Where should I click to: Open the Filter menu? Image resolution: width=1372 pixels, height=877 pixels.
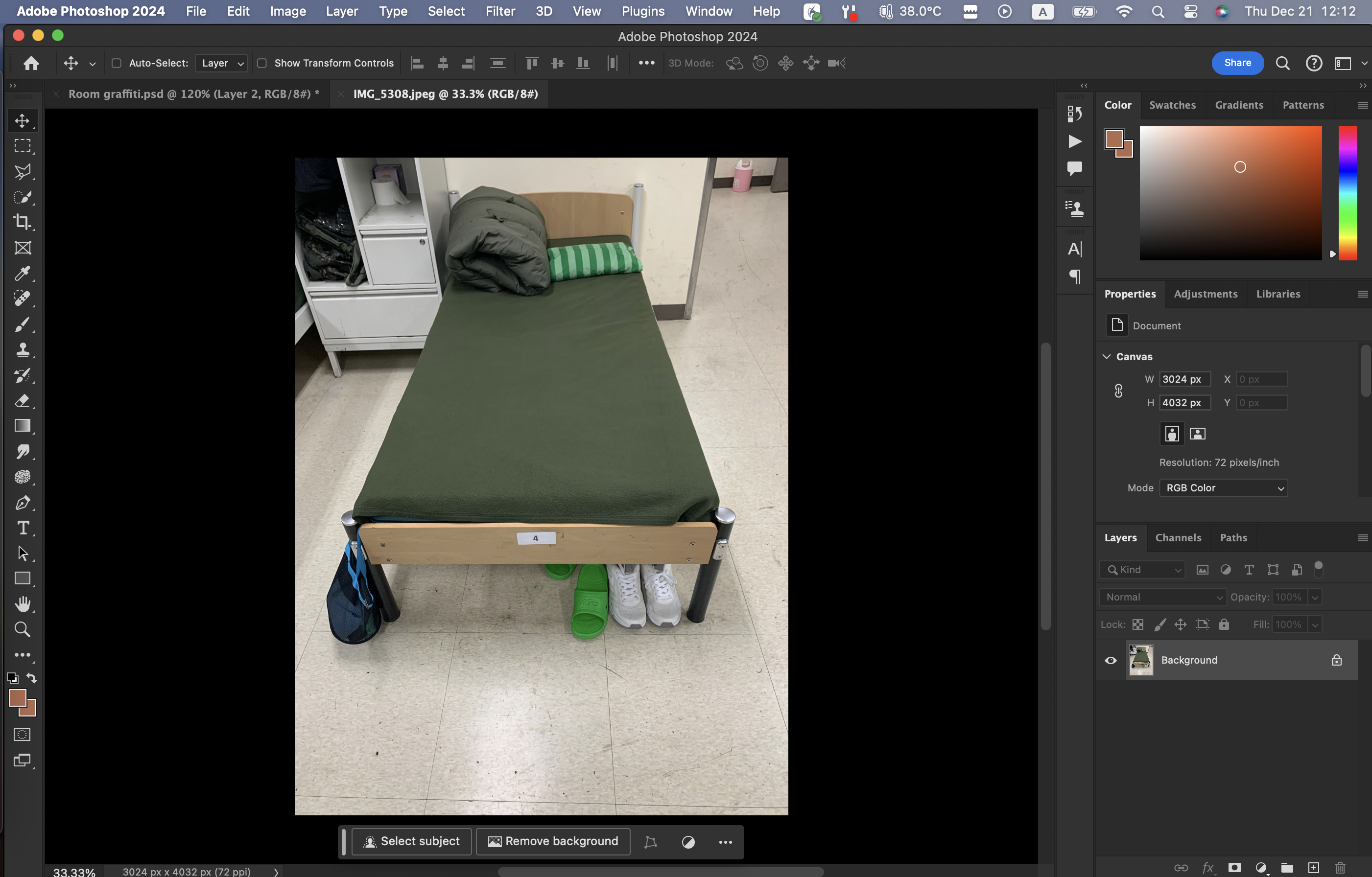click(x=499, y=11)
